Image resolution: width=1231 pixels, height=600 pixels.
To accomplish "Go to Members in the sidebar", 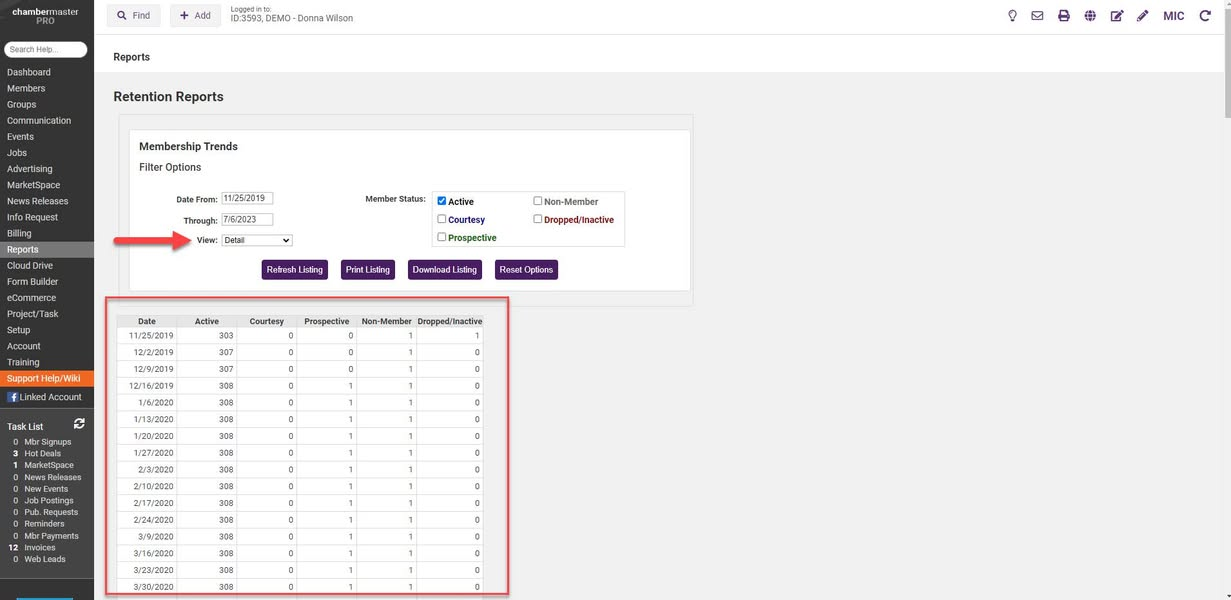I will (x=26, y=88).
